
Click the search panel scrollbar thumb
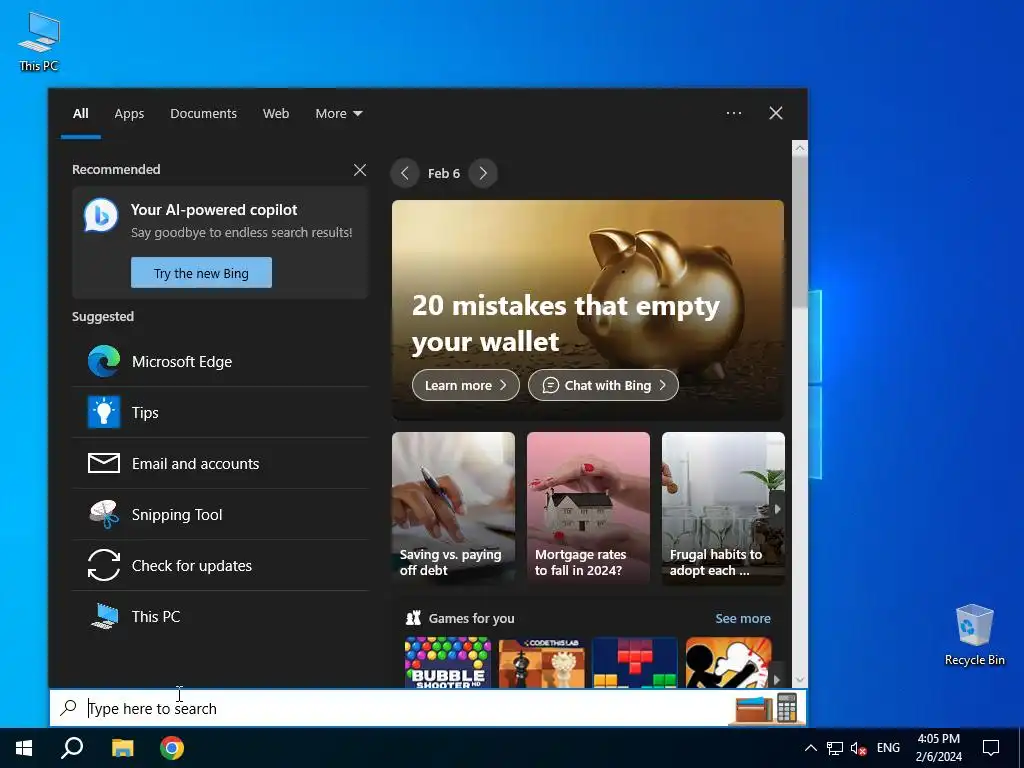pyautogui.click(x=799, y=232)
